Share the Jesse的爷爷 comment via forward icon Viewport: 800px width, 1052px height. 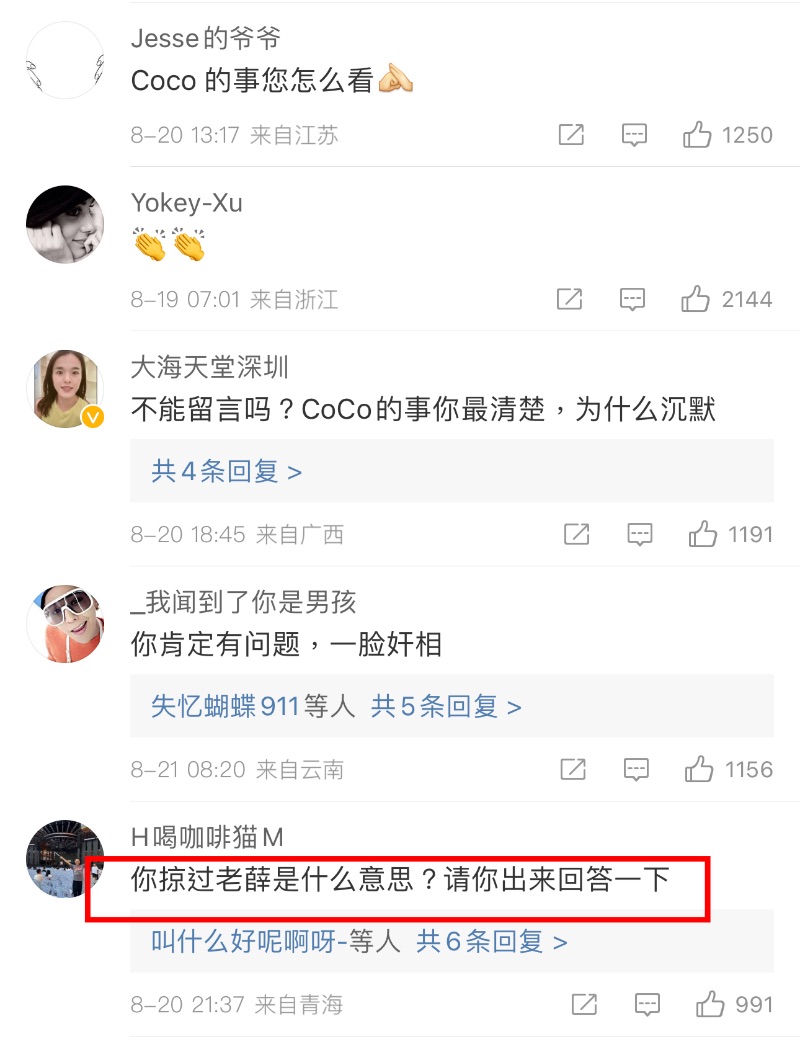(571, 135)
